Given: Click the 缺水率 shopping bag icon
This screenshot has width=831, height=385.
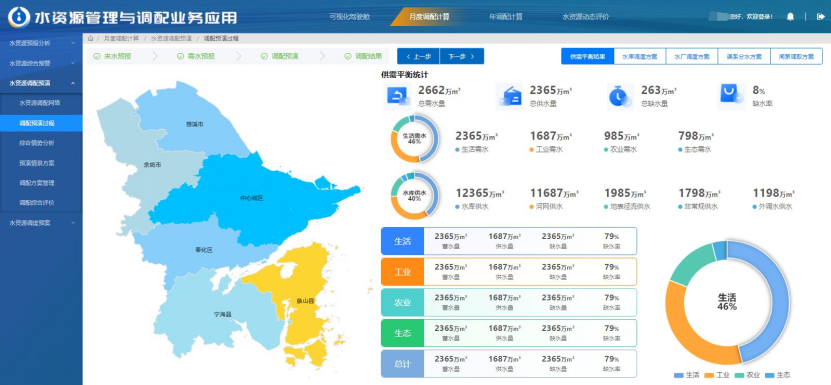Looking at the screenshot, I should 731,97.
